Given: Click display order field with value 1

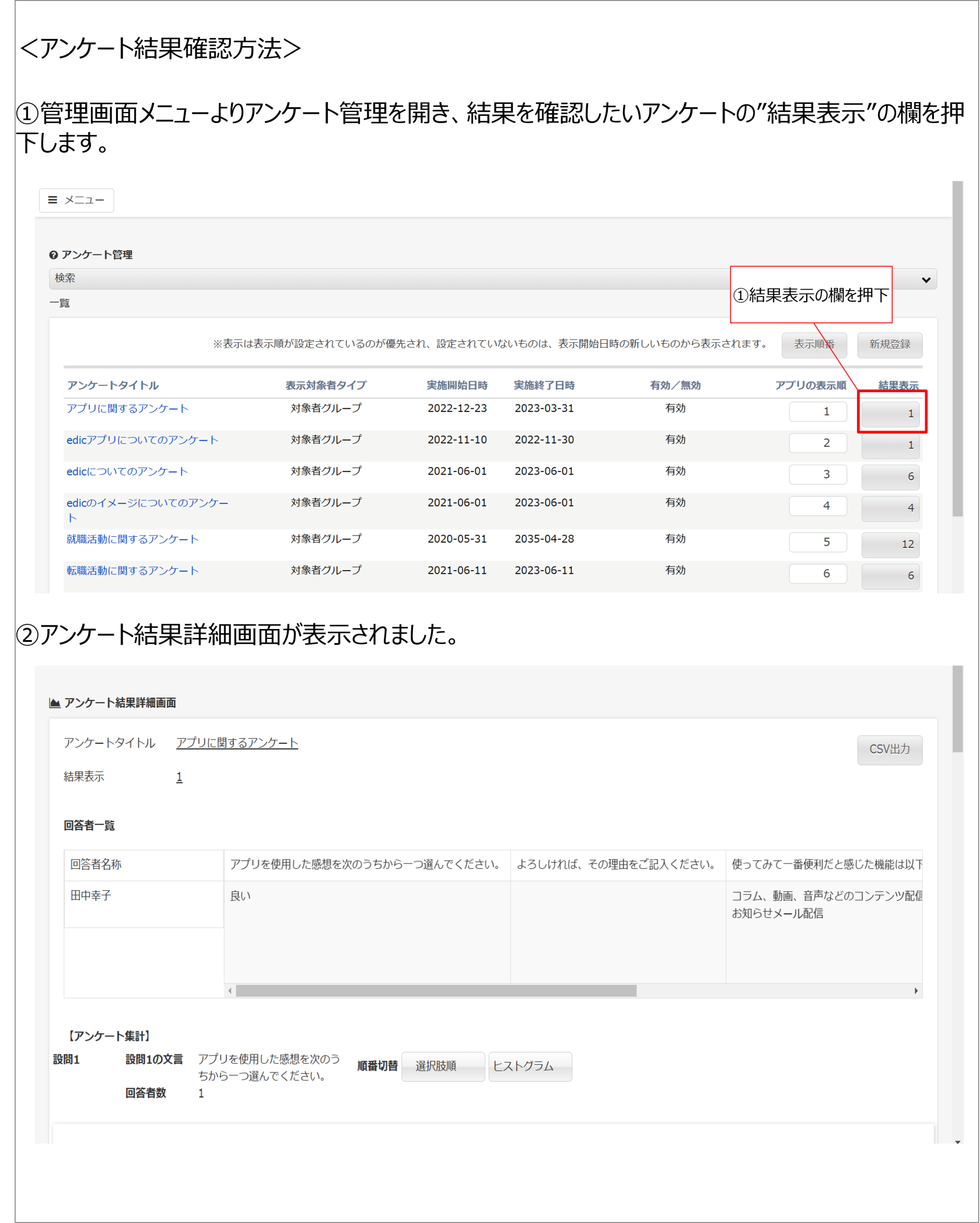Looking at the screenshot, I should [x=818, y=411].
